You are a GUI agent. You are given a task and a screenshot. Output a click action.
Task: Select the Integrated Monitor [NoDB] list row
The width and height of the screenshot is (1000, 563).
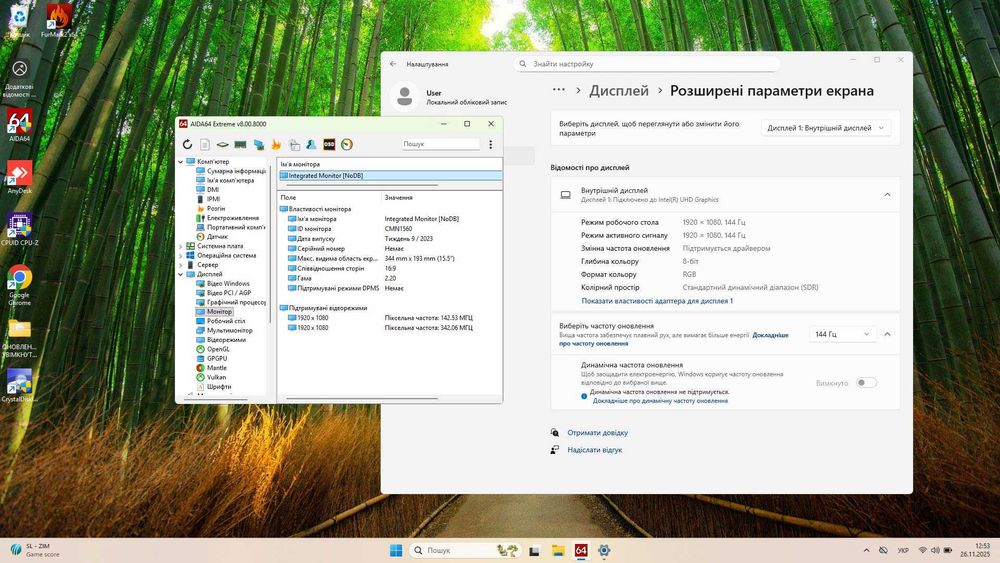[390, 175]
